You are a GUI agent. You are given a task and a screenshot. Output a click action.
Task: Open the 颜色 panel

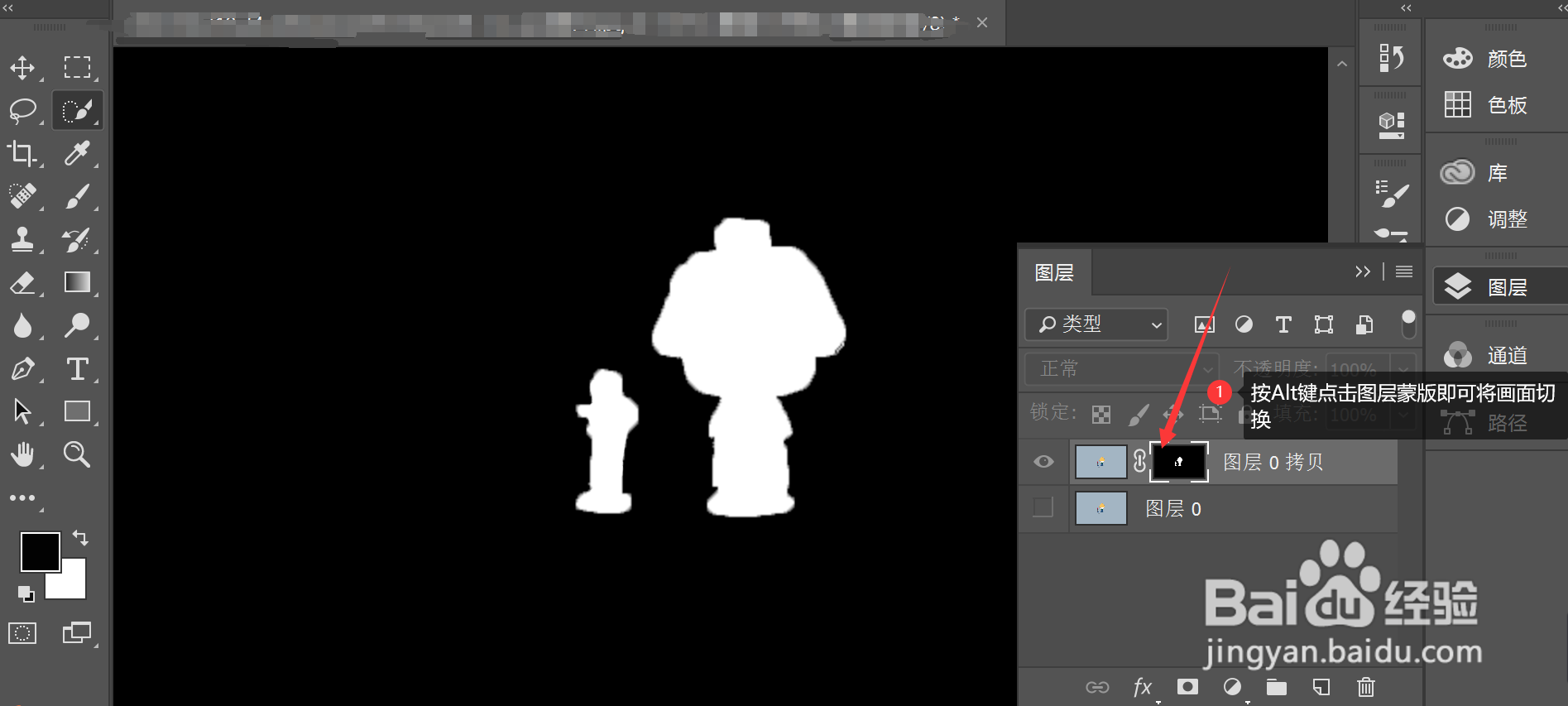pyautogui.click(x=1485, y=59)
